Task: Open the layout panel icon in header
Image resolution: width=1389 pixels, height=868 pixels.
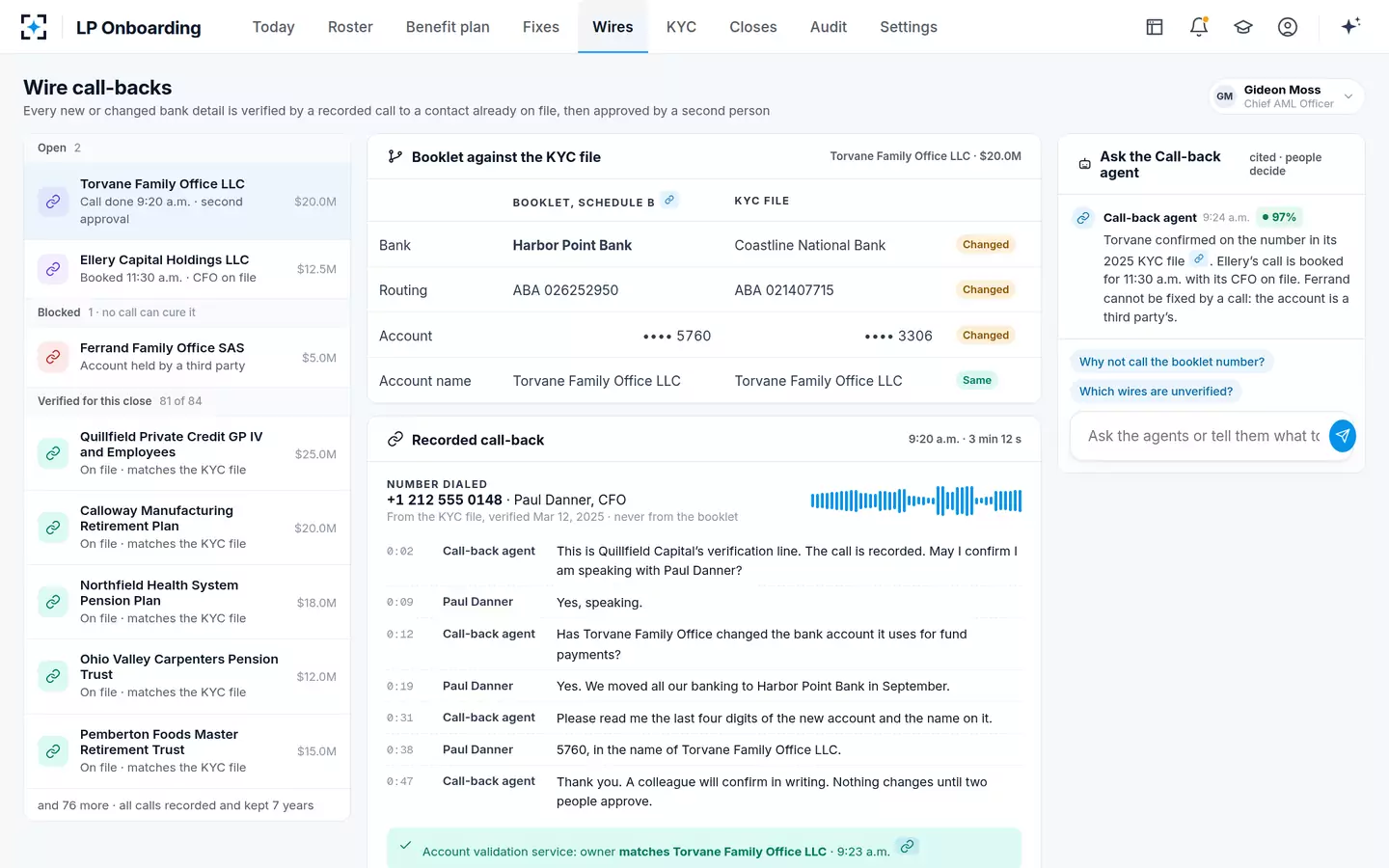Action: click(1155, 27)
